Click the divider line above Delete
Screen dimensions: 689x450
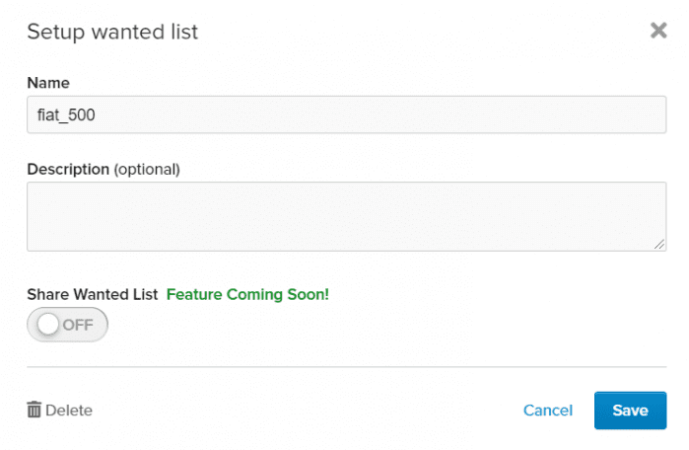click(x=347, y=367)
